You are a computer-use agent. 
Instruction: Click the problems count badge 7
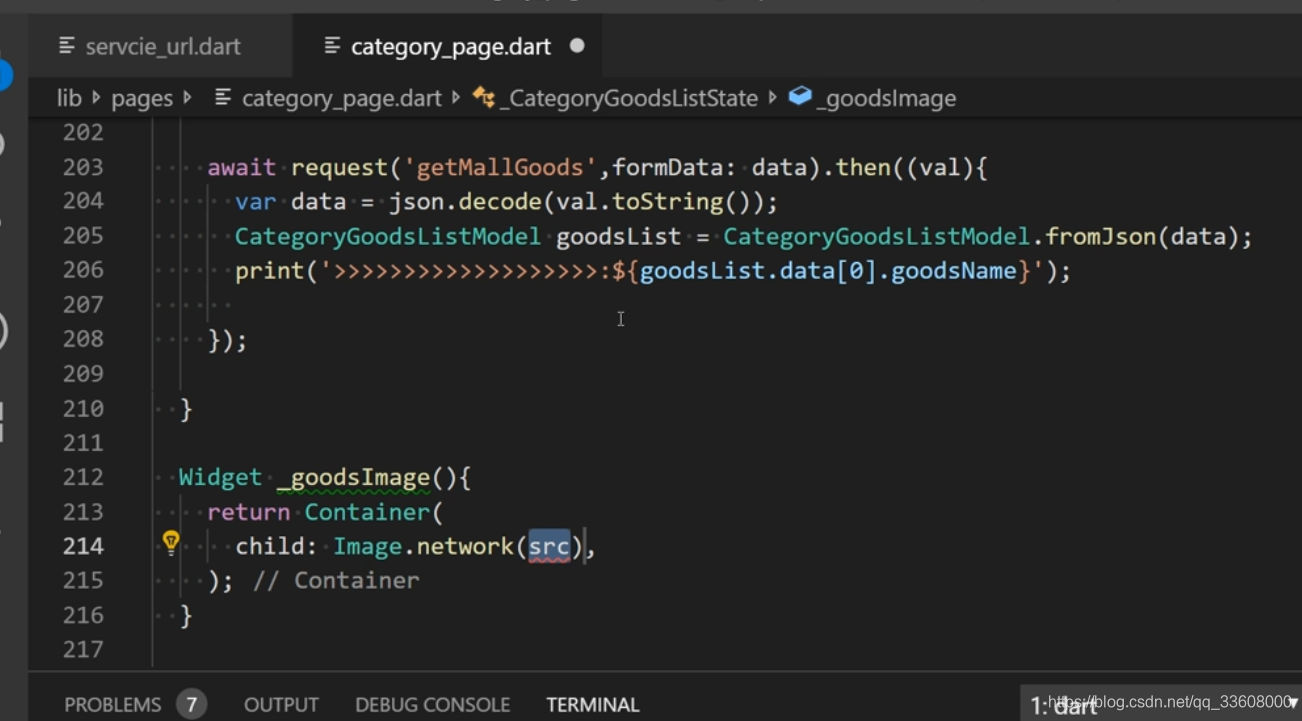pos(191,704)
